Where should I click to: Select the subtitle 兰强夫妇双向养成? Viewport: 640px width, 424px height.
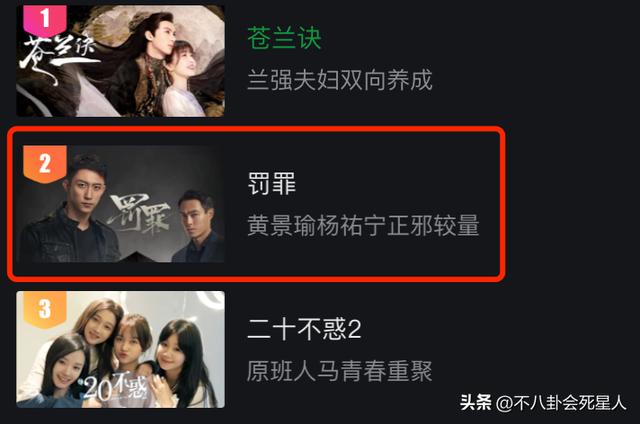pos(340,80)
